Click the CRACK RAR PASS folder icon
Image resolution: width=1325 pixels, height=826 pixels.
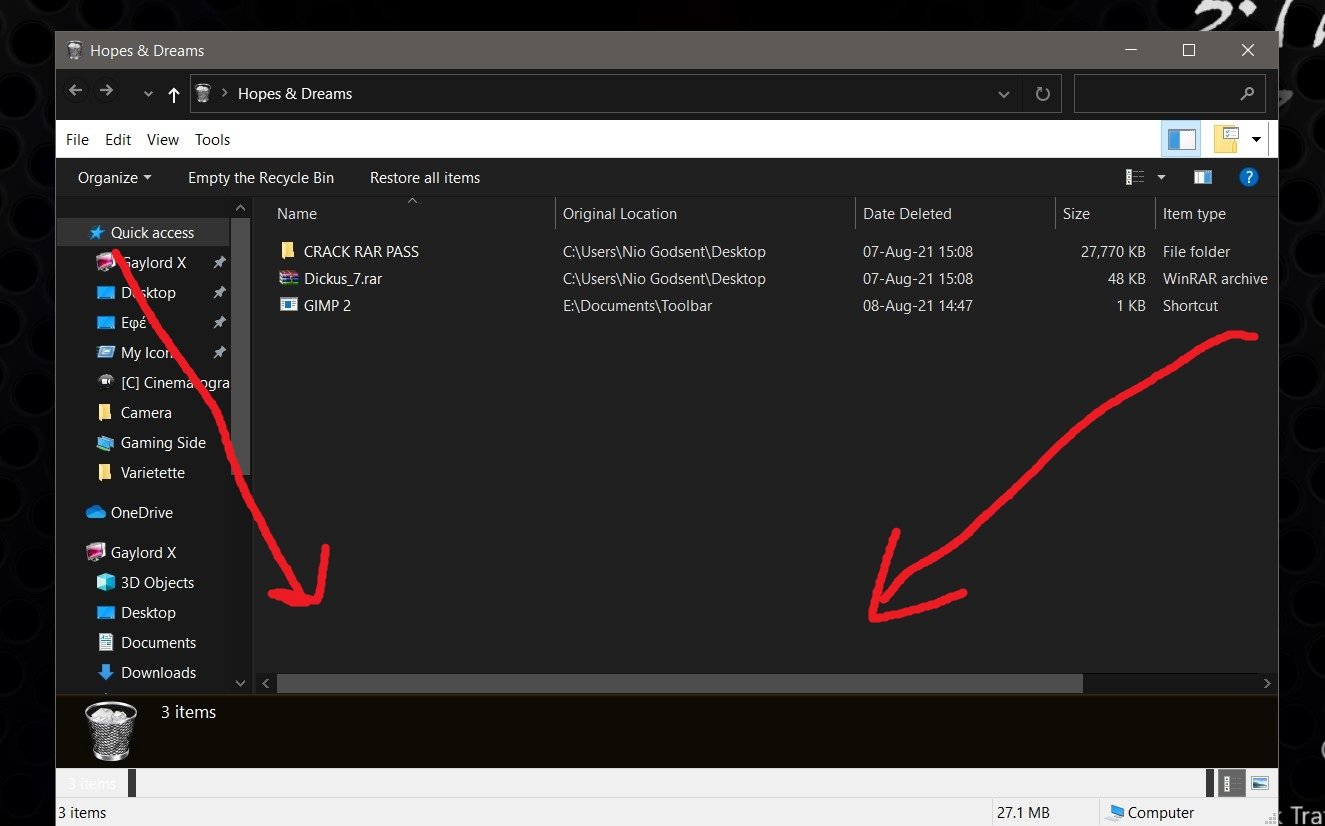click(x=287, y=251)
